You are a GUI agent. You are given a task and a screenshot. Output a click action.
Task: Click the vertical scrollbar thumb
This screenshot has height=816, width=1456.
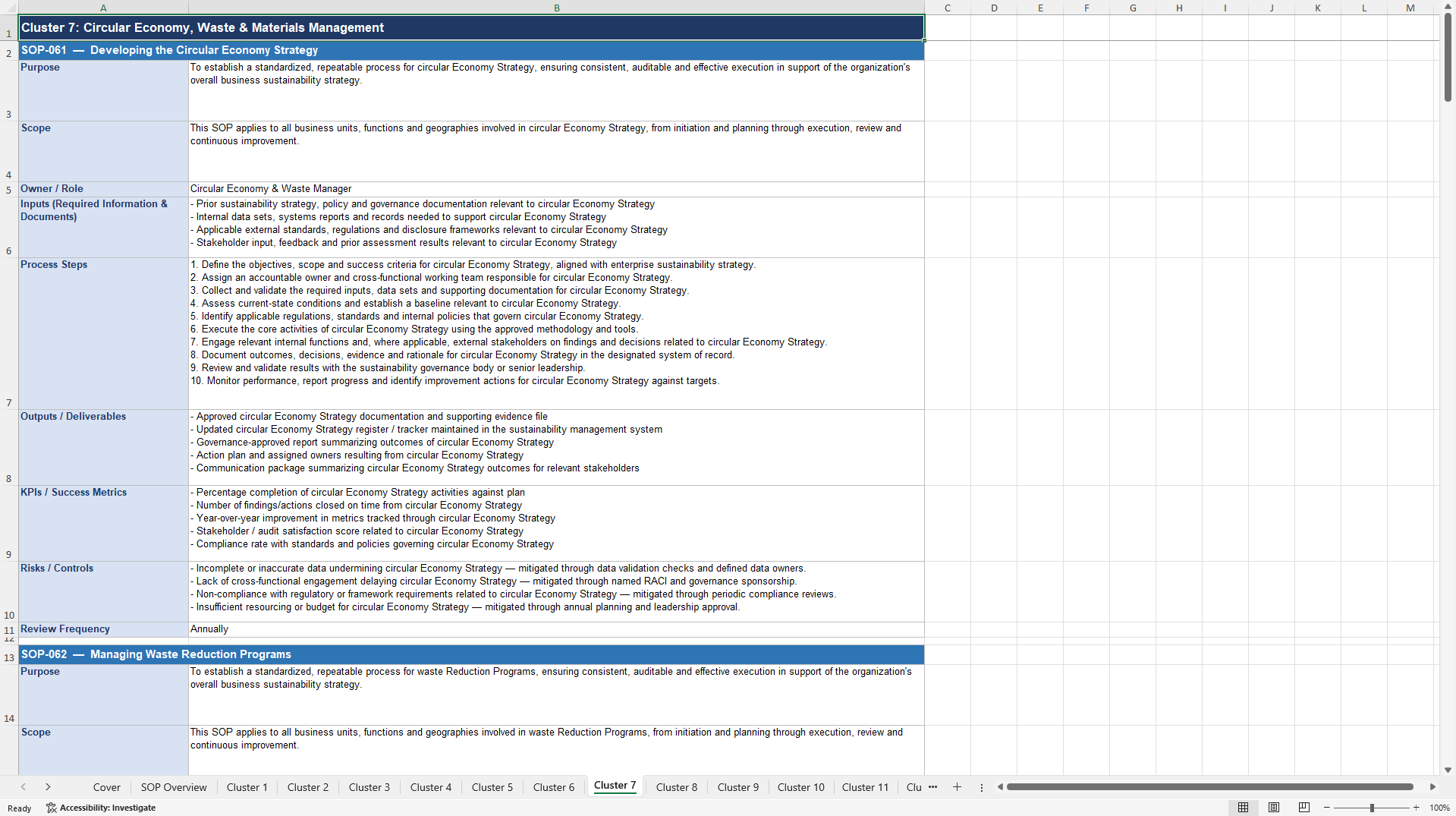1448,58
